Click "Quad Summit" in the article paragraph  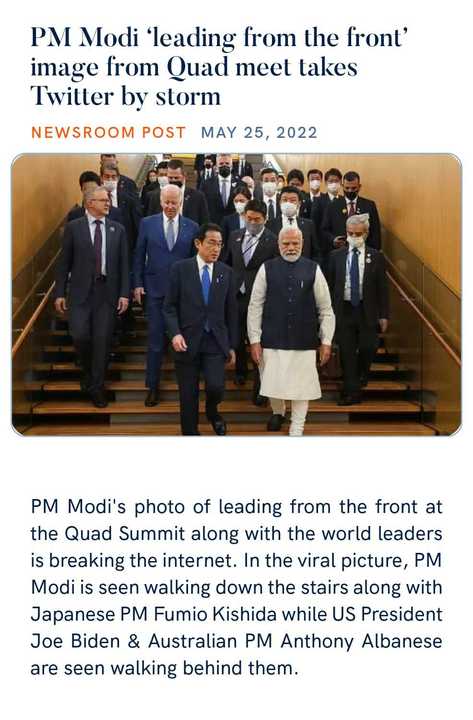(x=124, y=534)
